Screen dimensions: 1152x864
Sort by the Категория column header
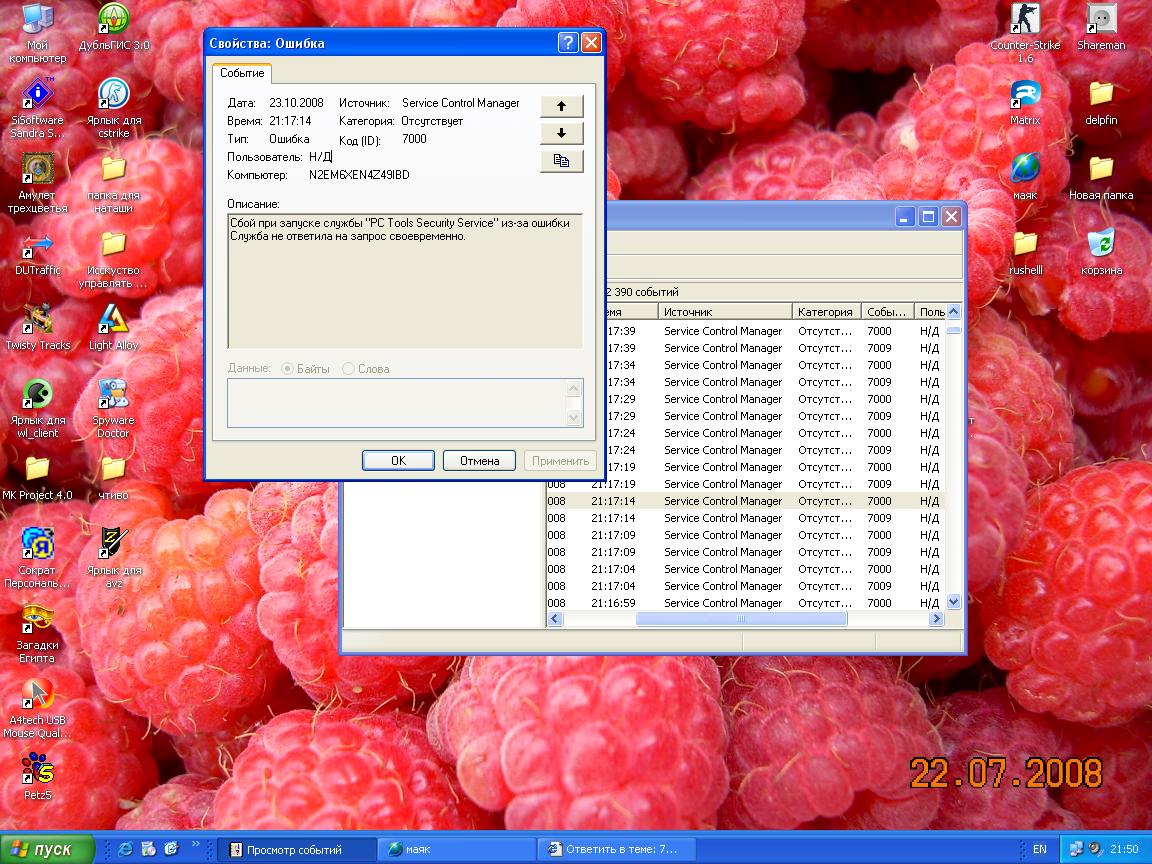coord(826,312)
